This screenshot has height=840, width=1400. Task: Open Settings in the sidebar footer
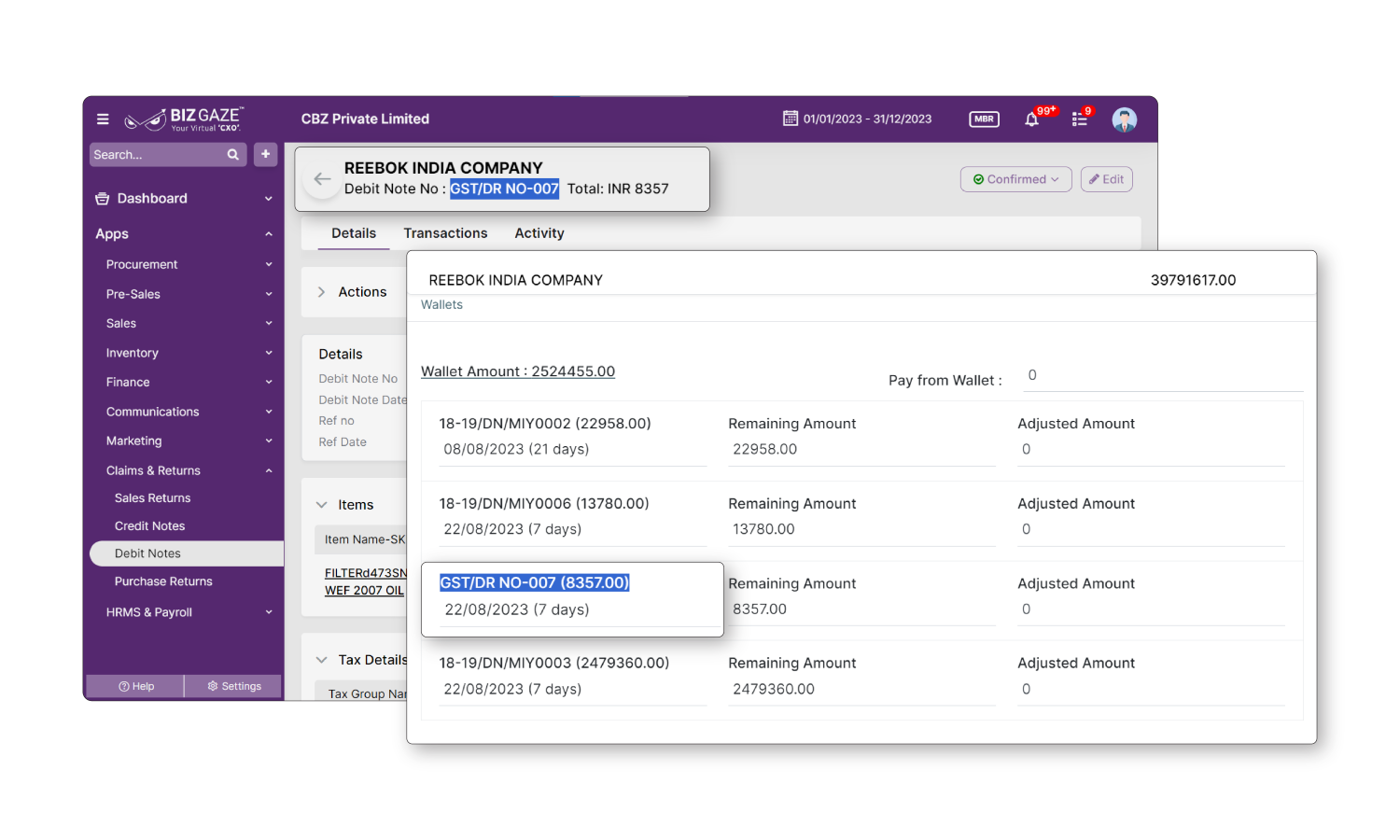(234, 686)
